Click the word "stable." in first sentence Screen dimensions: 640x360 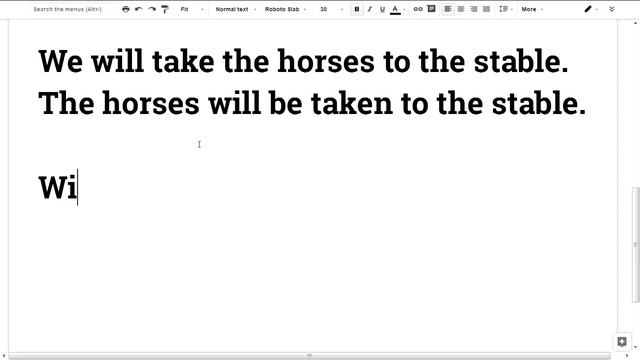521,61
